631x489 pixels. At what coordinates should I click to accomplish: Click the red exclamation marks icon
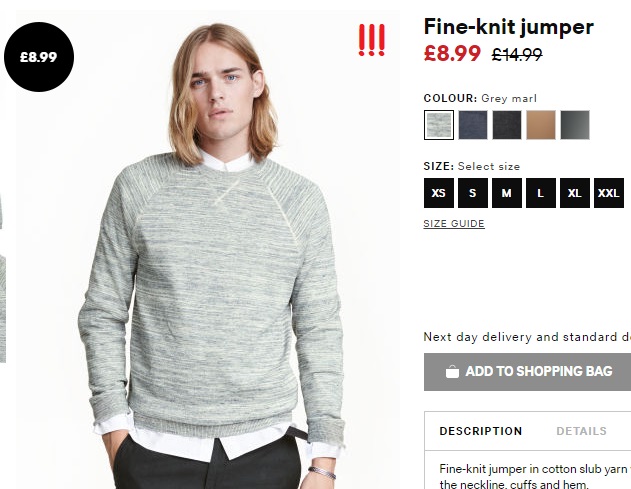pos(371,40)
